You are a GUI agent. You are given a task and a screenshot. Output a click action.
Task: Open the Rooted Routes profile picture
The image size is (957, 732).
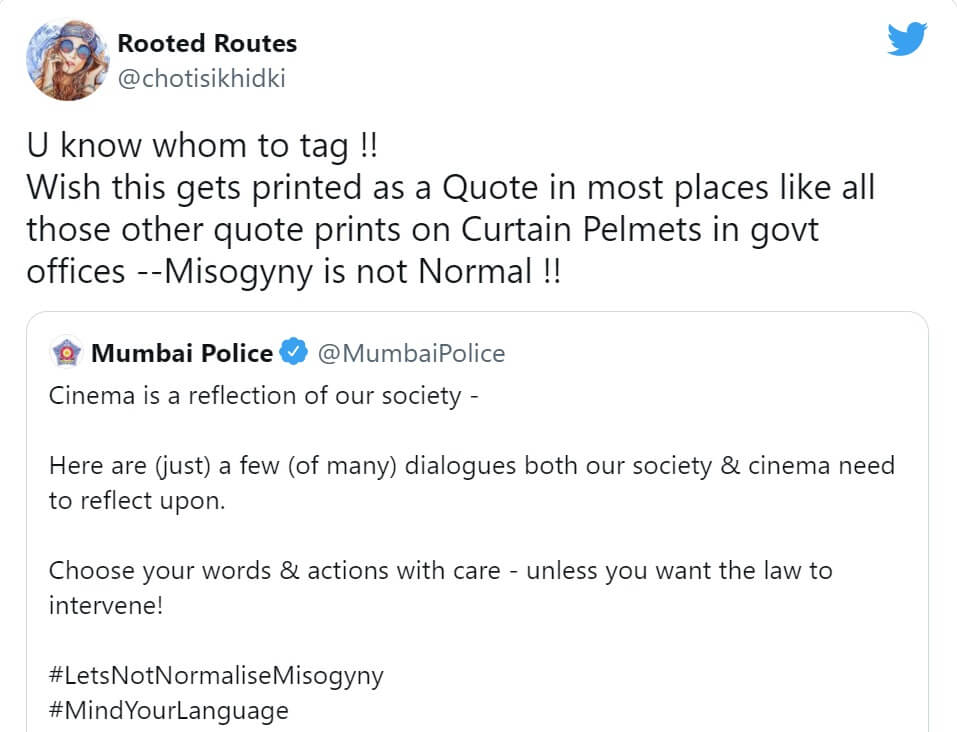pos(67,61)
